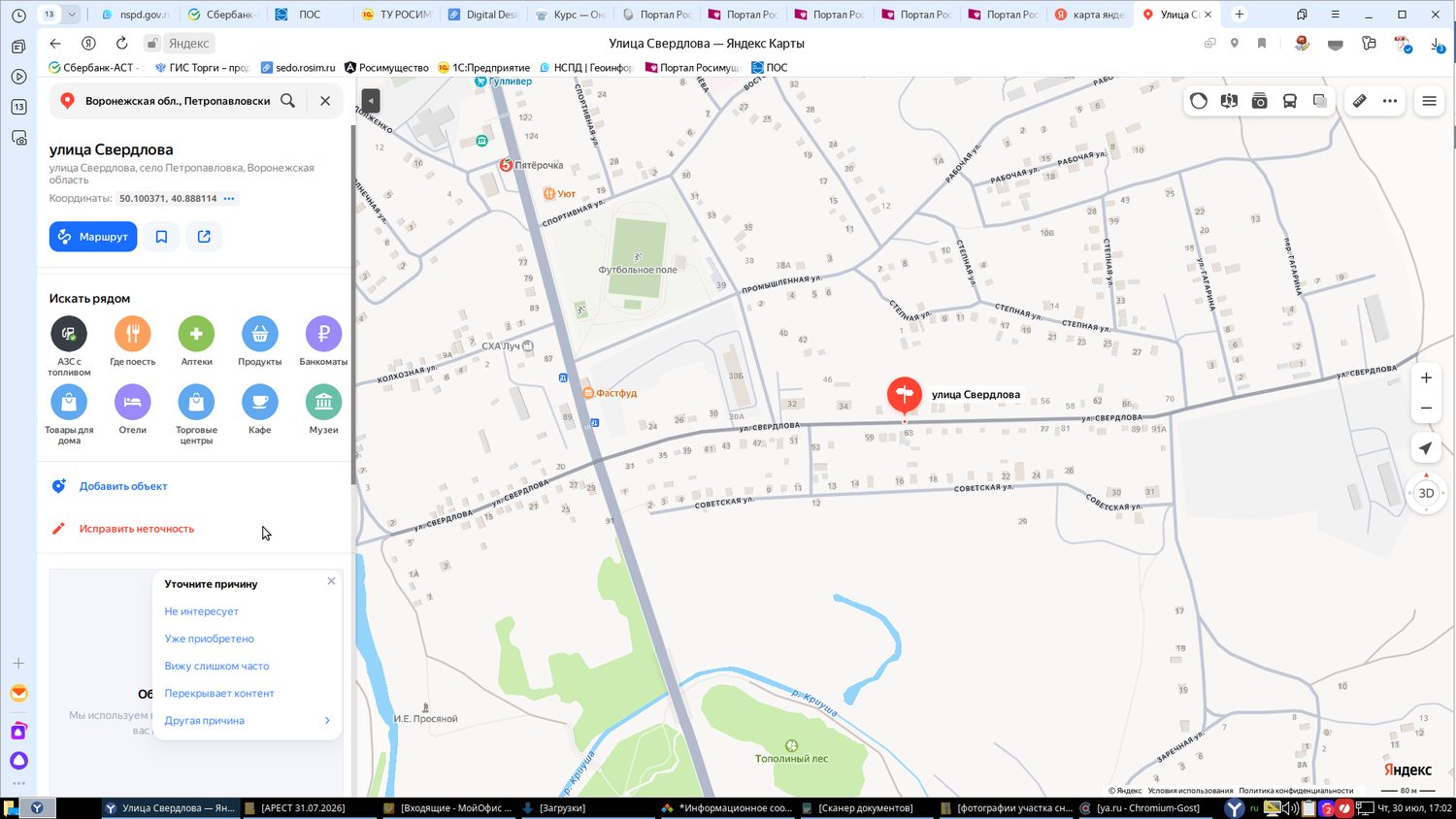Expand the coordinates options ellipsis
Viewport: 1456px width, 819px height.
point(229,199)
